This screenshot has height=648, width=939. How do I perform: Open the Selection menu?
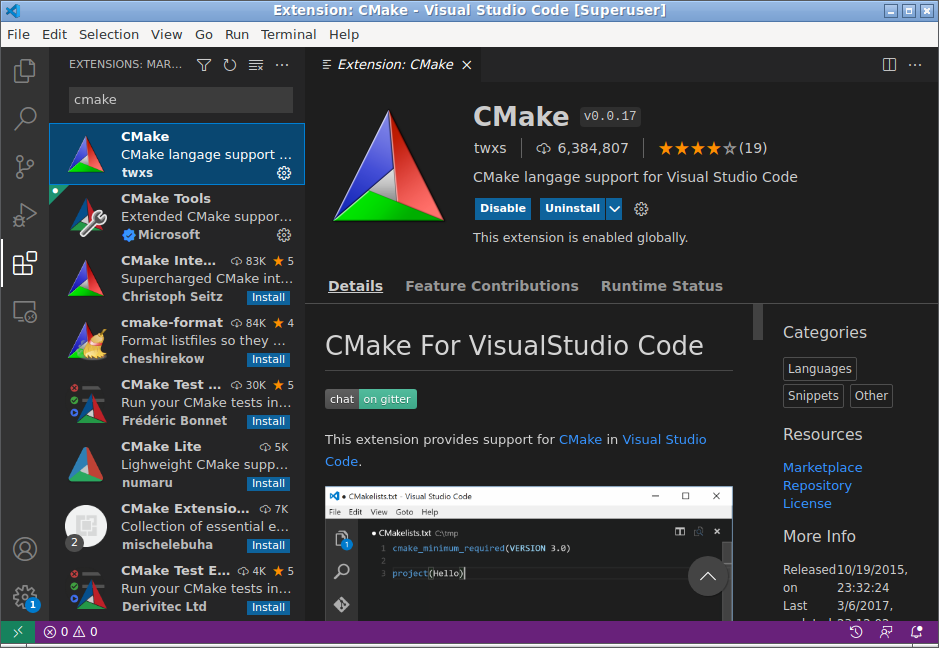[109, 35]
